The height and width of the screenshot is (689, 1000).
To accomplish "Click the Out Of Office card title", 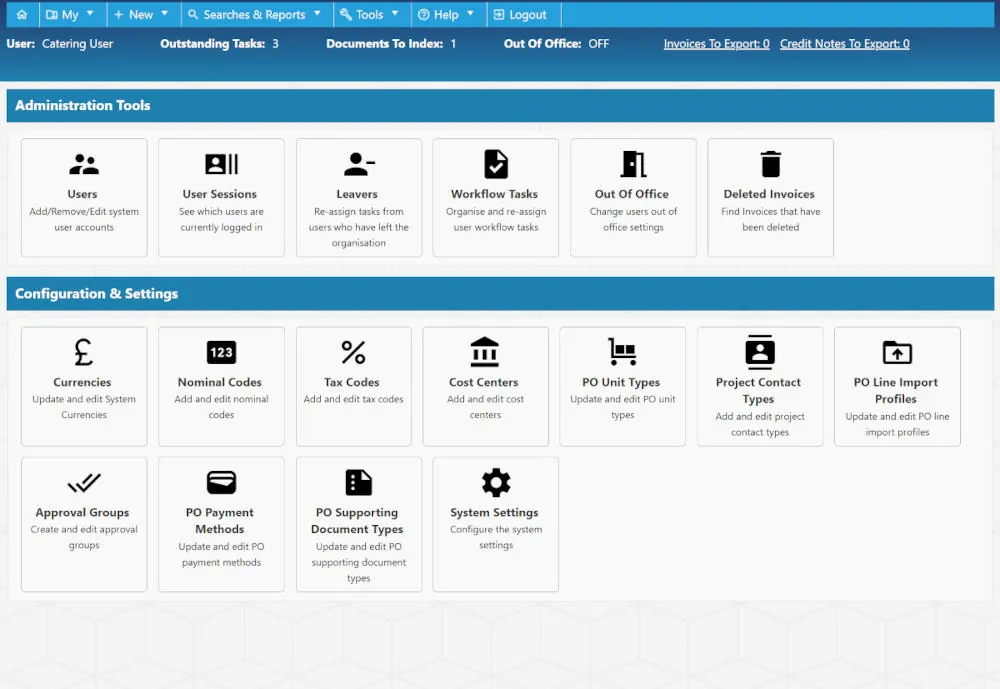I will tap(632, 194).
